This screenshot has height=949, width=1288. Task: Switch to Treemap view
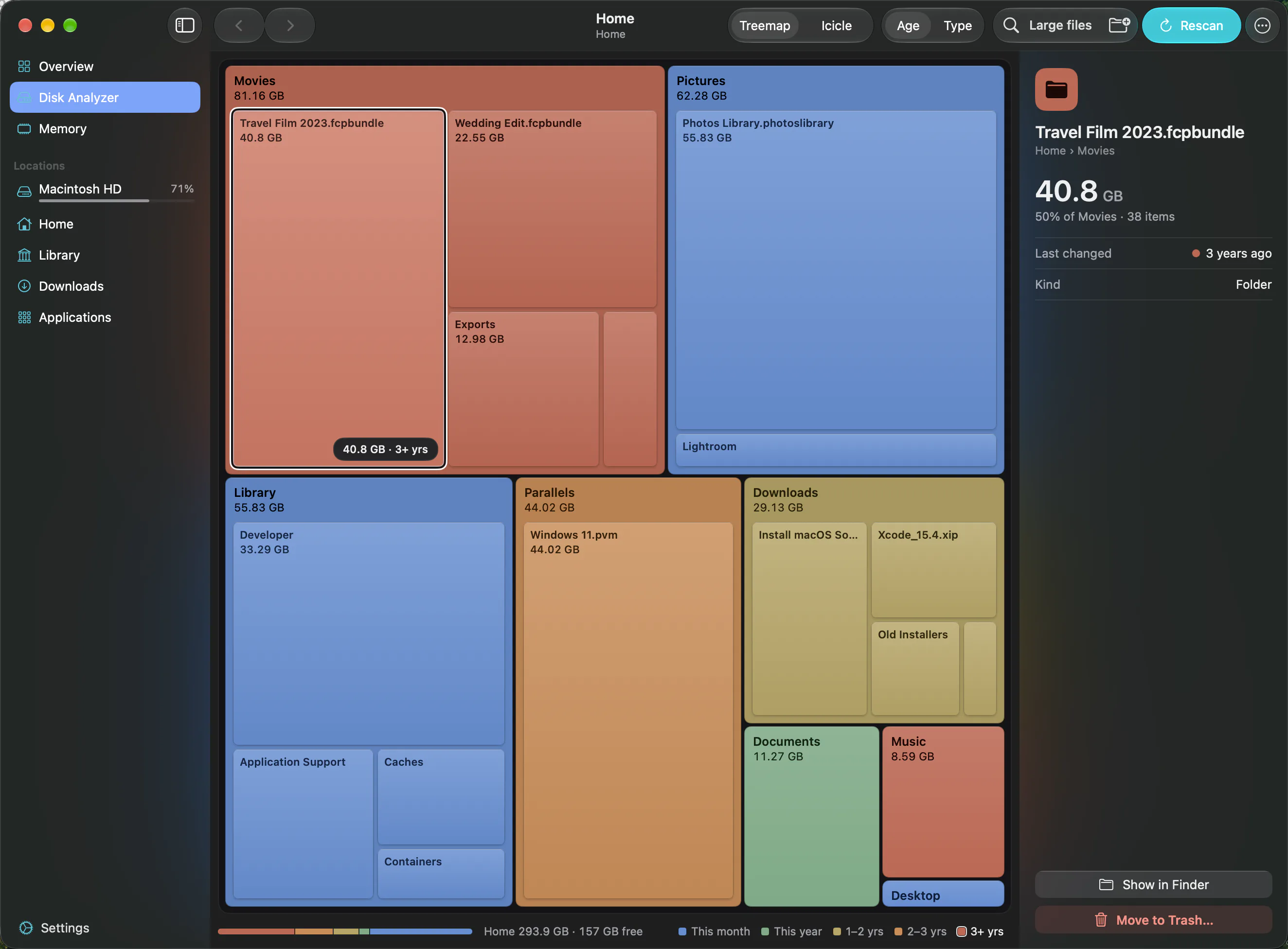pos(765,25)
